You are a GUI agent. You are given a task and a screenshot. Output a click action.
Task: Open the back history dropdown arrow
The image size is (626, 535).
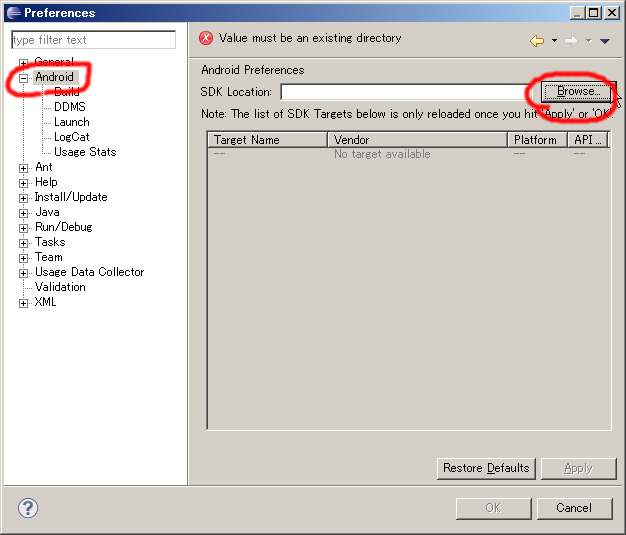[x=554, y=40]
